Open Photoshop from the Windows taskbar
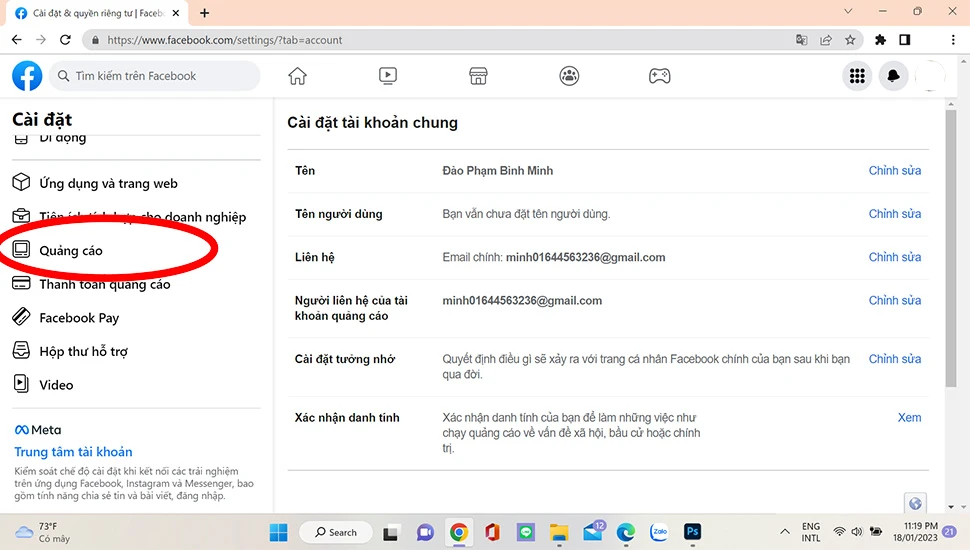Image resolution: width=970 pixels, height=550 pixels. (x=691, y=532)
